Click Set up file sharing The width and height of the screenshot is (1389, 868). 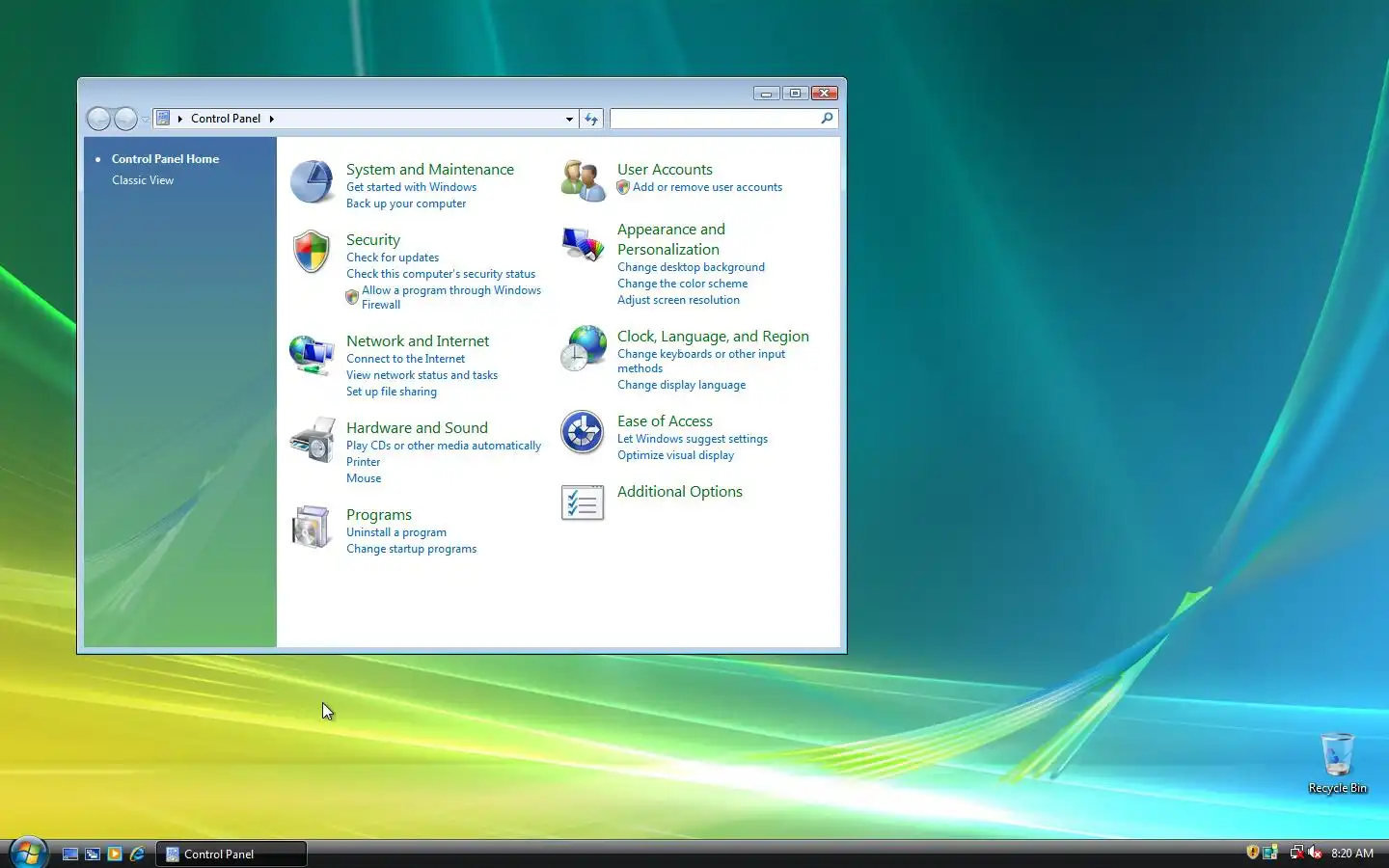point(392,392)
